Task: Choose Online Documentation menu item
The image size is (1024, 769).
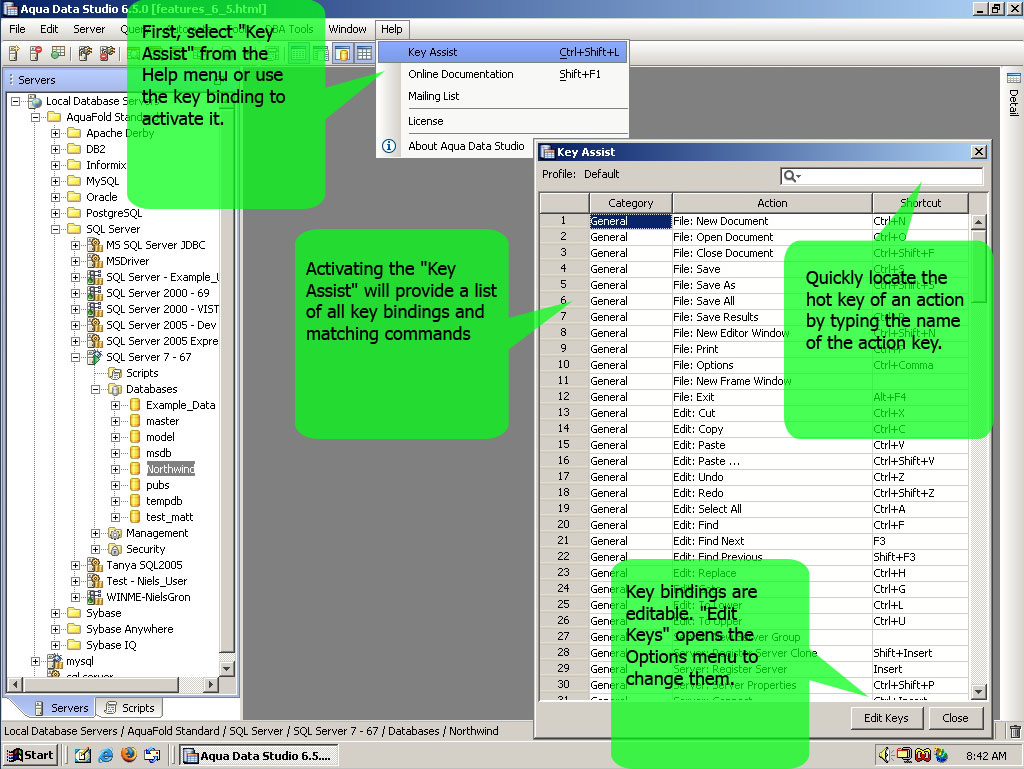Action: [x=503, y=74]
